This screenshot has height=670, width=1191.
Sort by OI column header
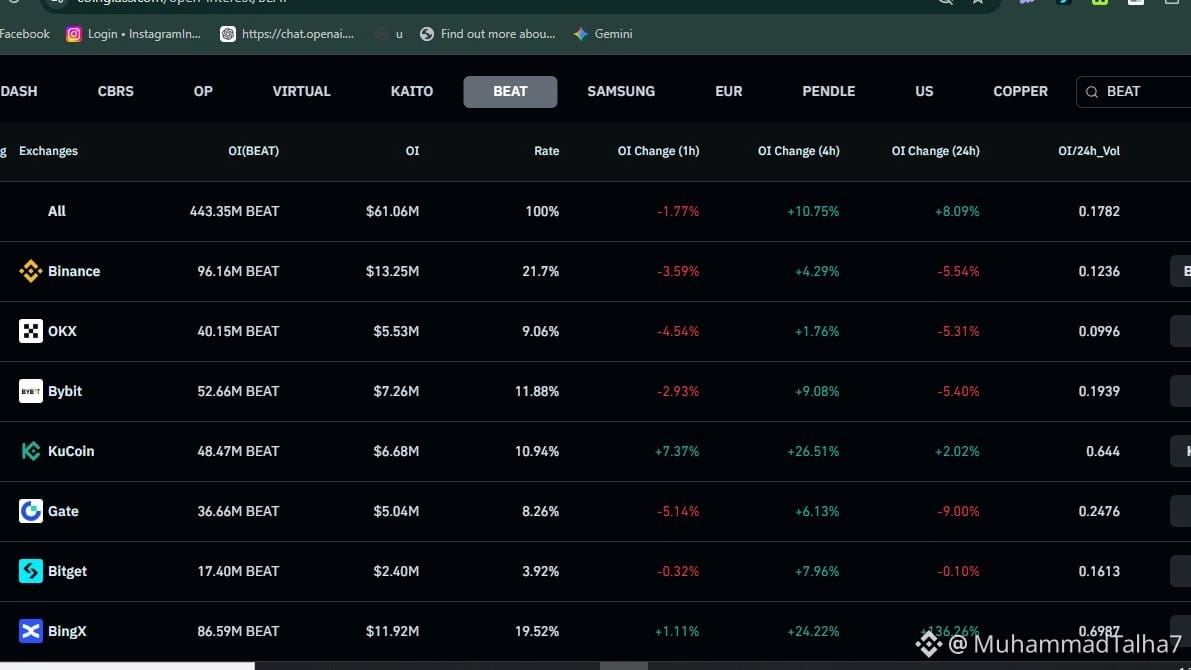412,151
